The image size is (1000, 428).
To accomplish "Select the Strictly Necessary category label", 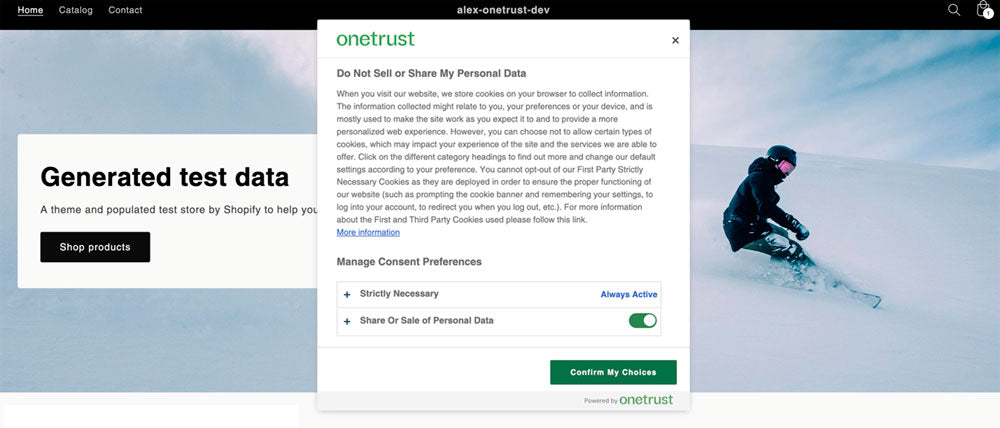I will click(399, 294).
